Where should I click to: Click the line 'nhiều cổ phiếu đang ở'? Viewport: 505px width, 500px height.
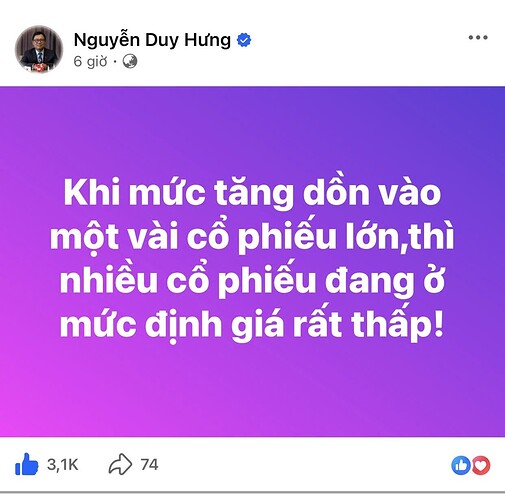point(252,281)
